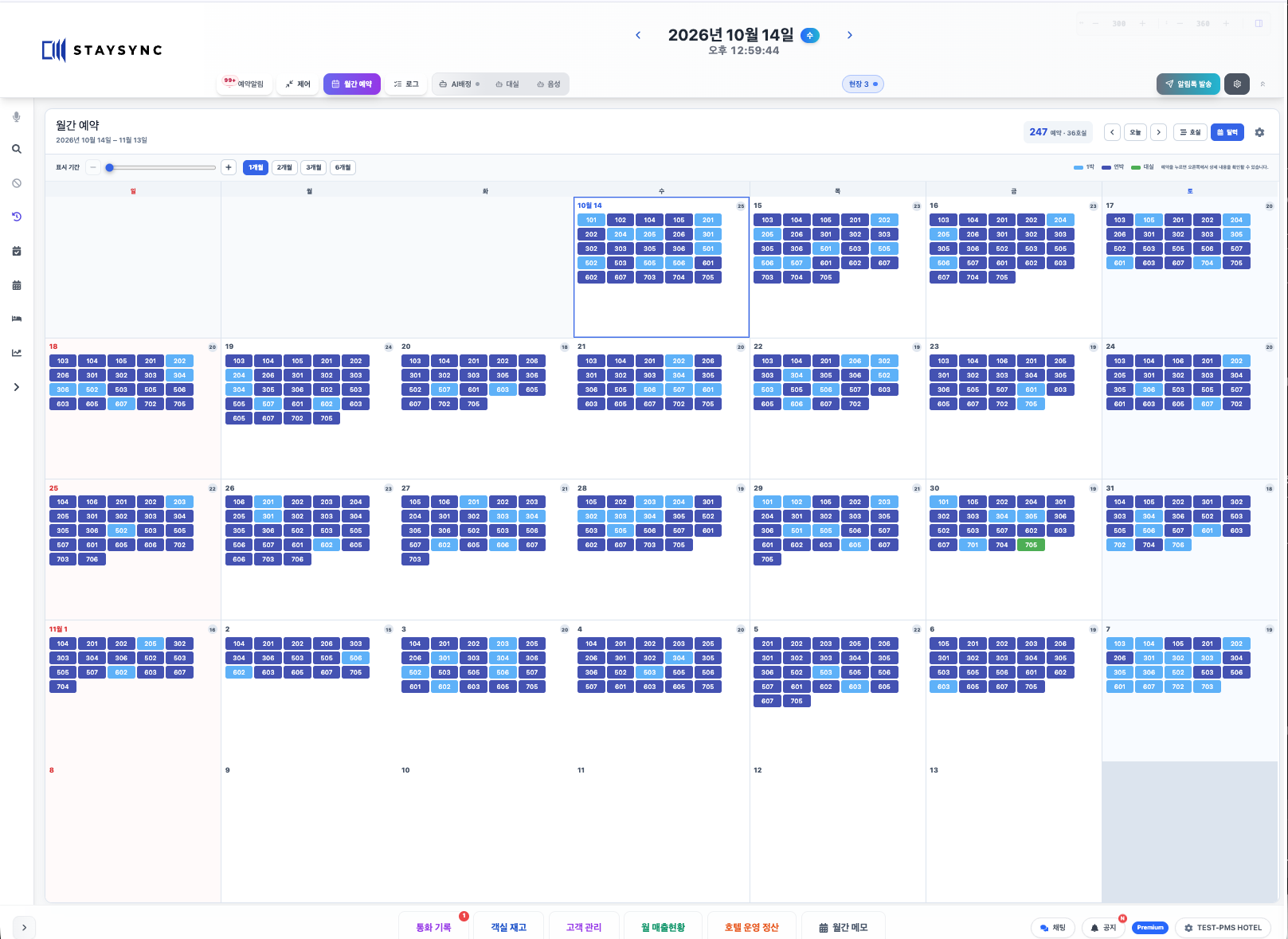Go to next day with header right arrow
The height and width of the screenshot is (939, 1288).
pos(850,35)
